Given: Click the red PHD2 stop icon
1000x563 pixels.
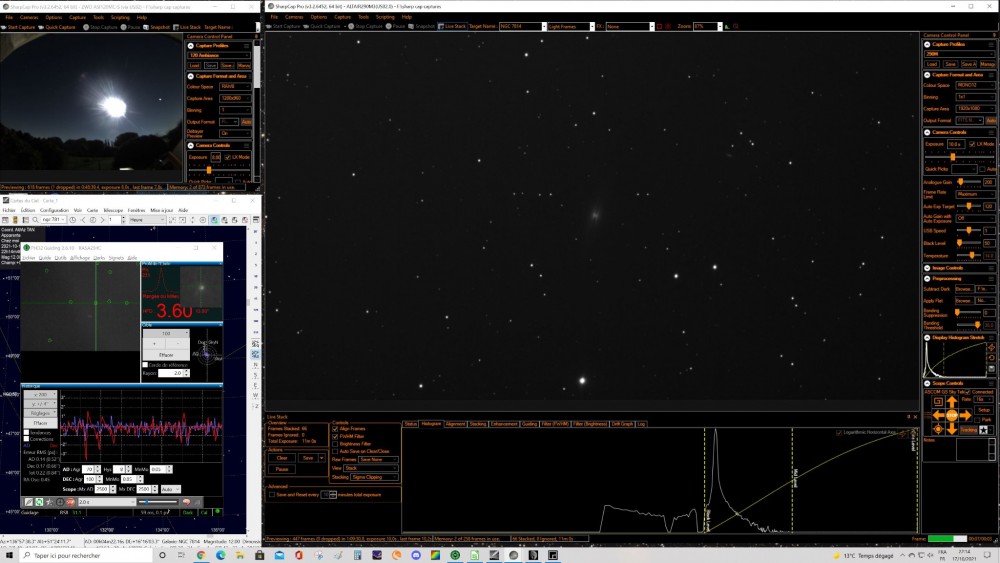Looking at the screenshot, I should (70, 502).
